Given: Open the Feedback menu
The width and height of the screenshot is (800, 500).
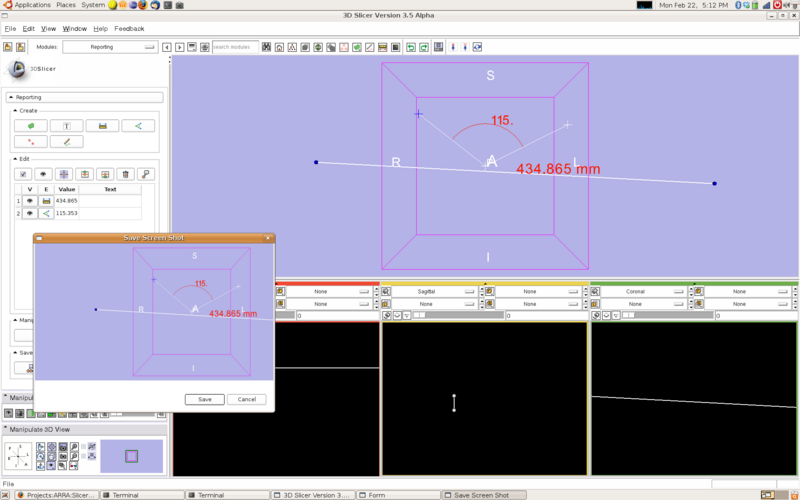Looking at the screenshot, I should pyautogui.click(x=129, y=29).
